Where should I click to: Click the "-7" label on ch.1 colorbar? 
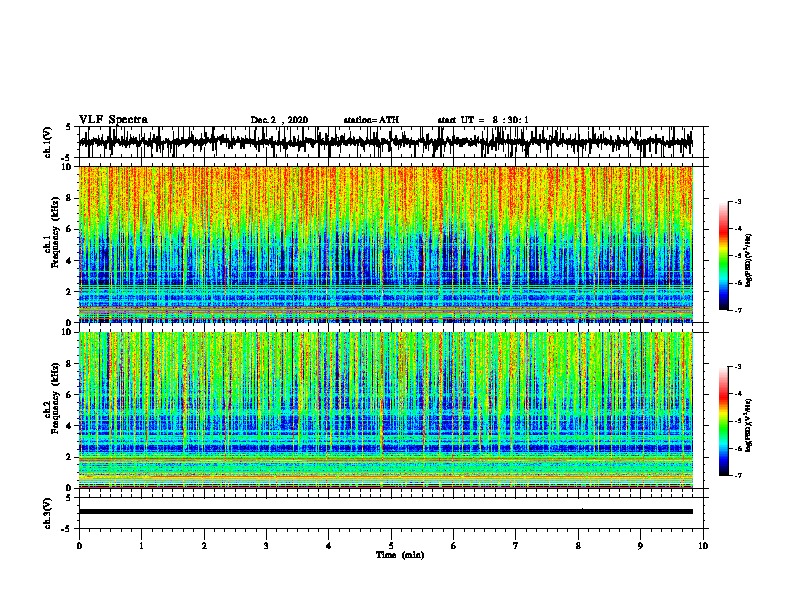coord(738,310)
